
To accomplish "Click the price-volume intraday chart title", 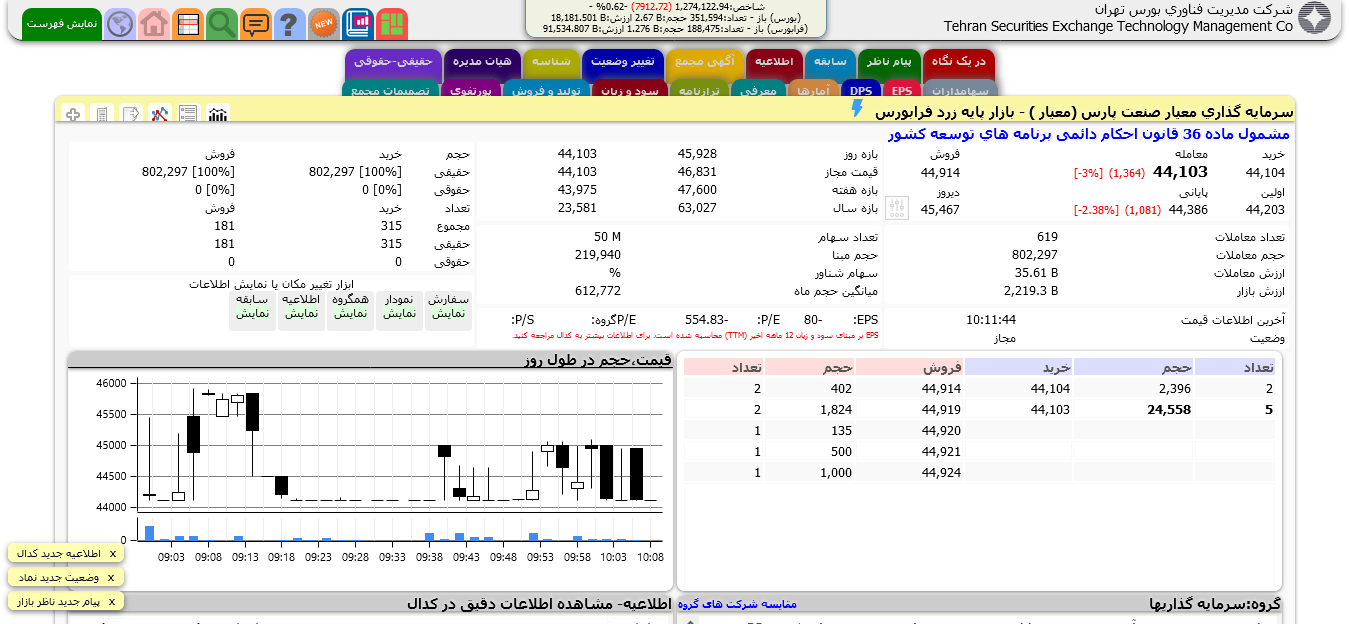I will tap(598, 360).
